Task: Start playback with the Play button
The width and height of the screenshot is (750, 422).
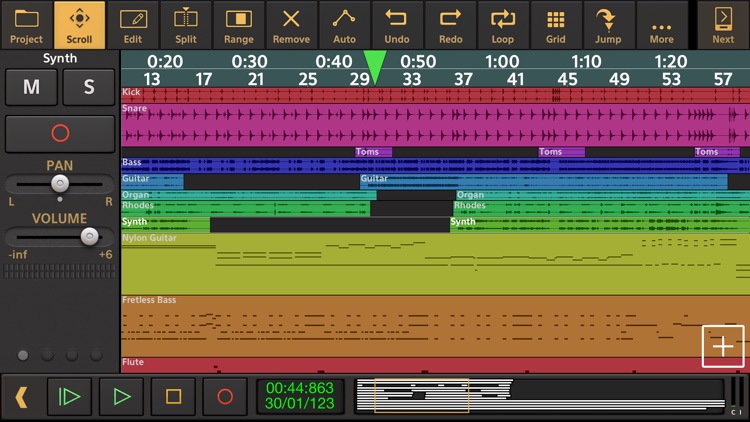Action: [121, 397]
